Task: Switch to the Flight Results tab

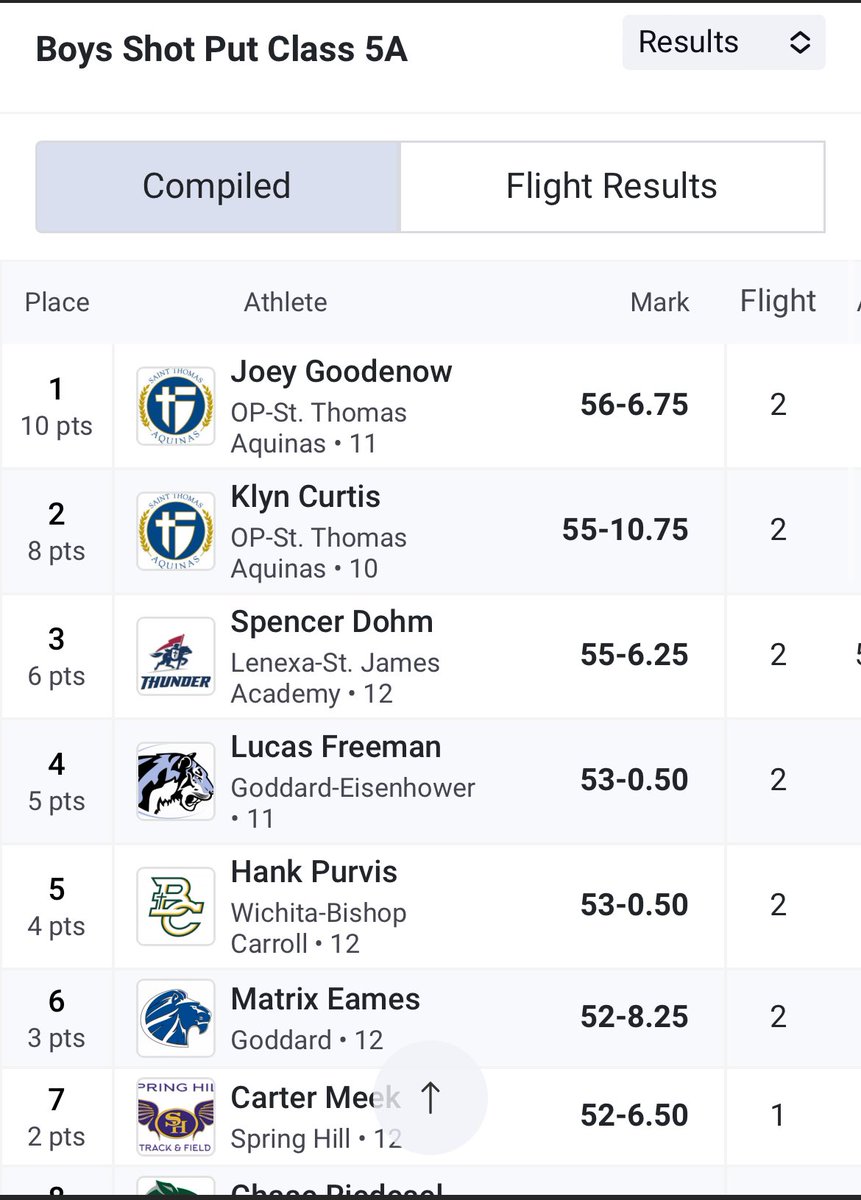Action: click(611, 187)
